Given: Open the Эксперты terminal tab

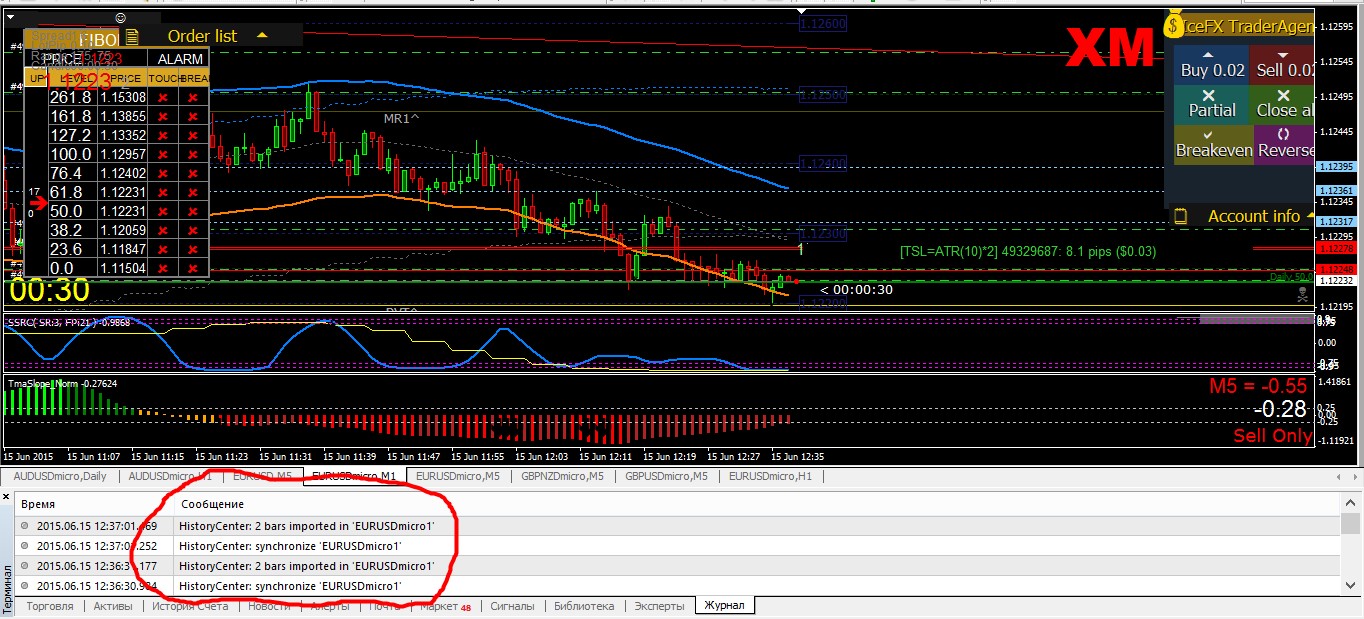Looking at the screenshot, I should 660,606.
